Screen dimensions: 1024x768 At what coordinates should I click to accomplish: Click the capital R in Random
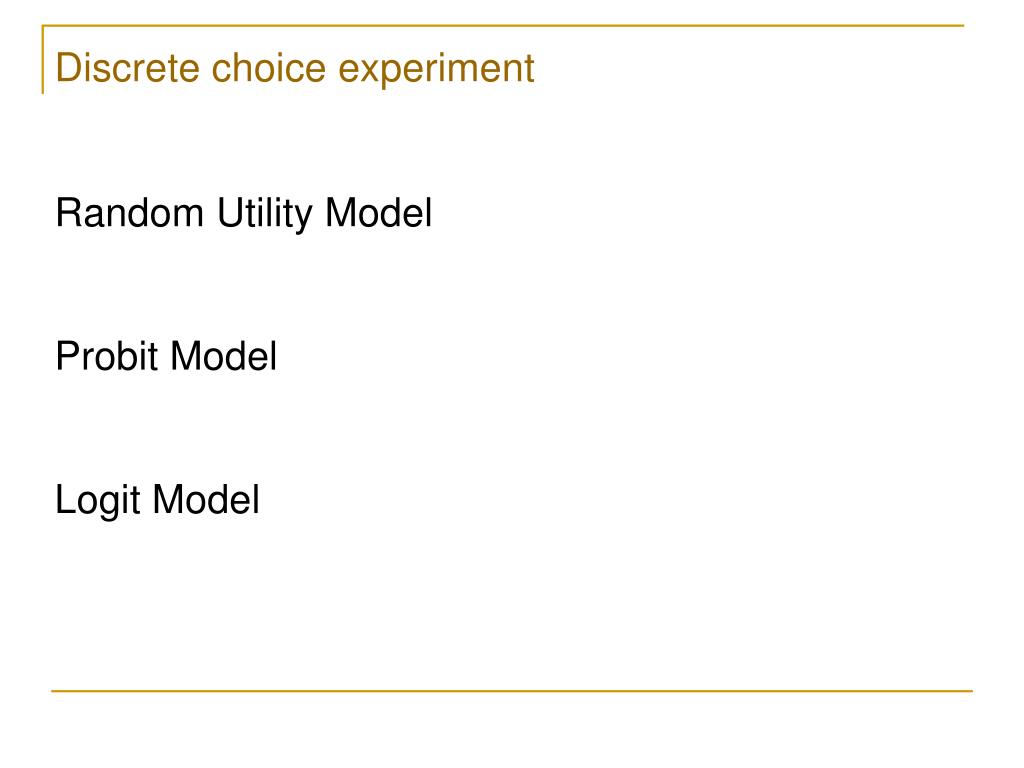[69, 213]
